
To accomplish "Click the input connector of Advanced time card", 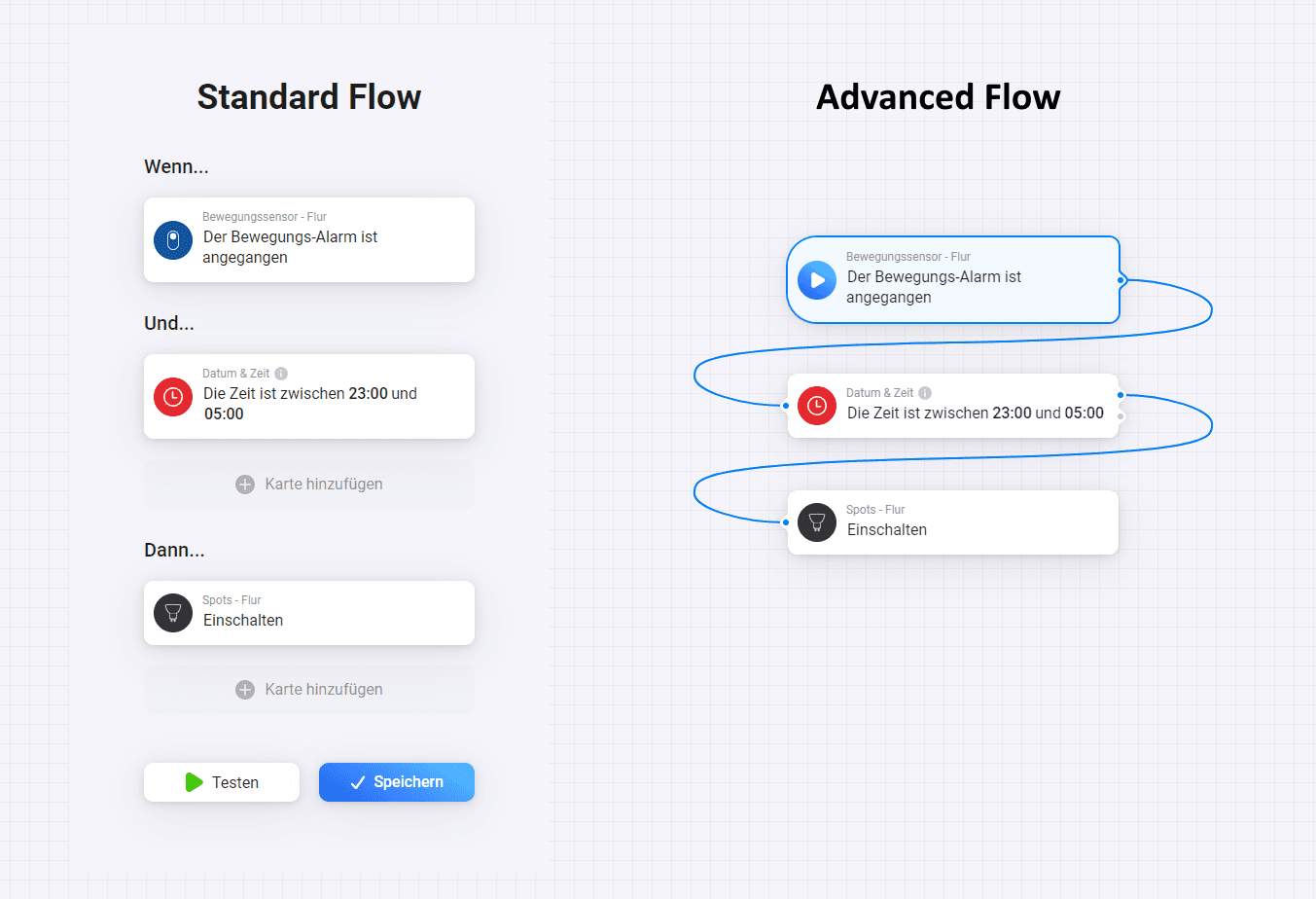I will [x=786, y=406].
